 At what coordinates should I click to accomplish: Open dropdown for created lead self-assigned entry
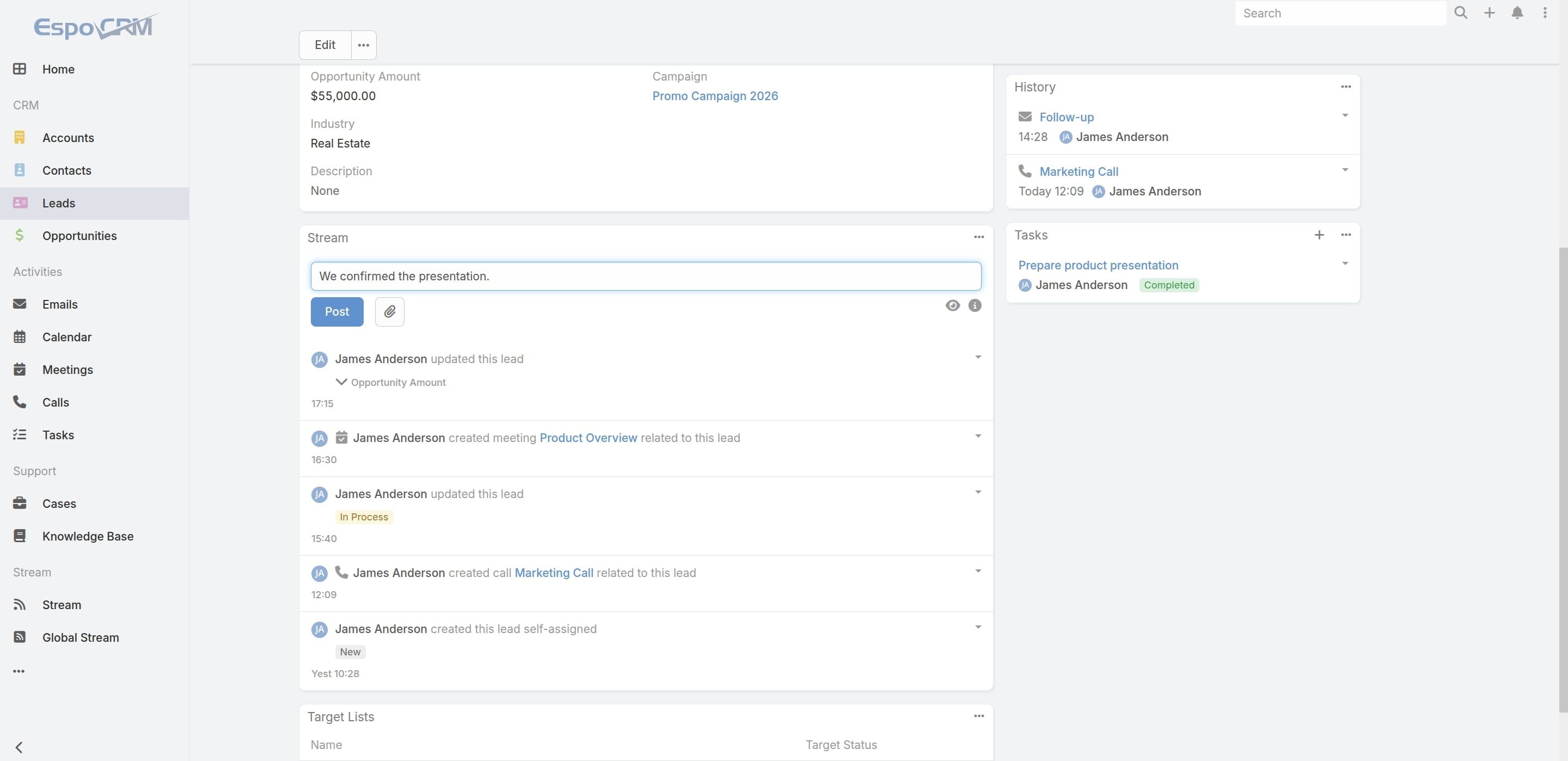[x=978, y=627]
